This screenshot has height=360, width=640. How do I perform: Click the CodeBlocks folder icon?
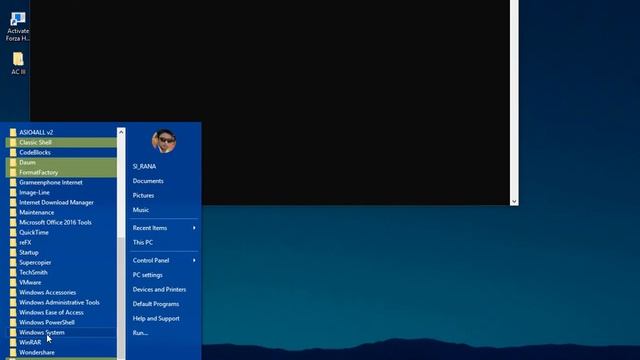tap(13, 152)
